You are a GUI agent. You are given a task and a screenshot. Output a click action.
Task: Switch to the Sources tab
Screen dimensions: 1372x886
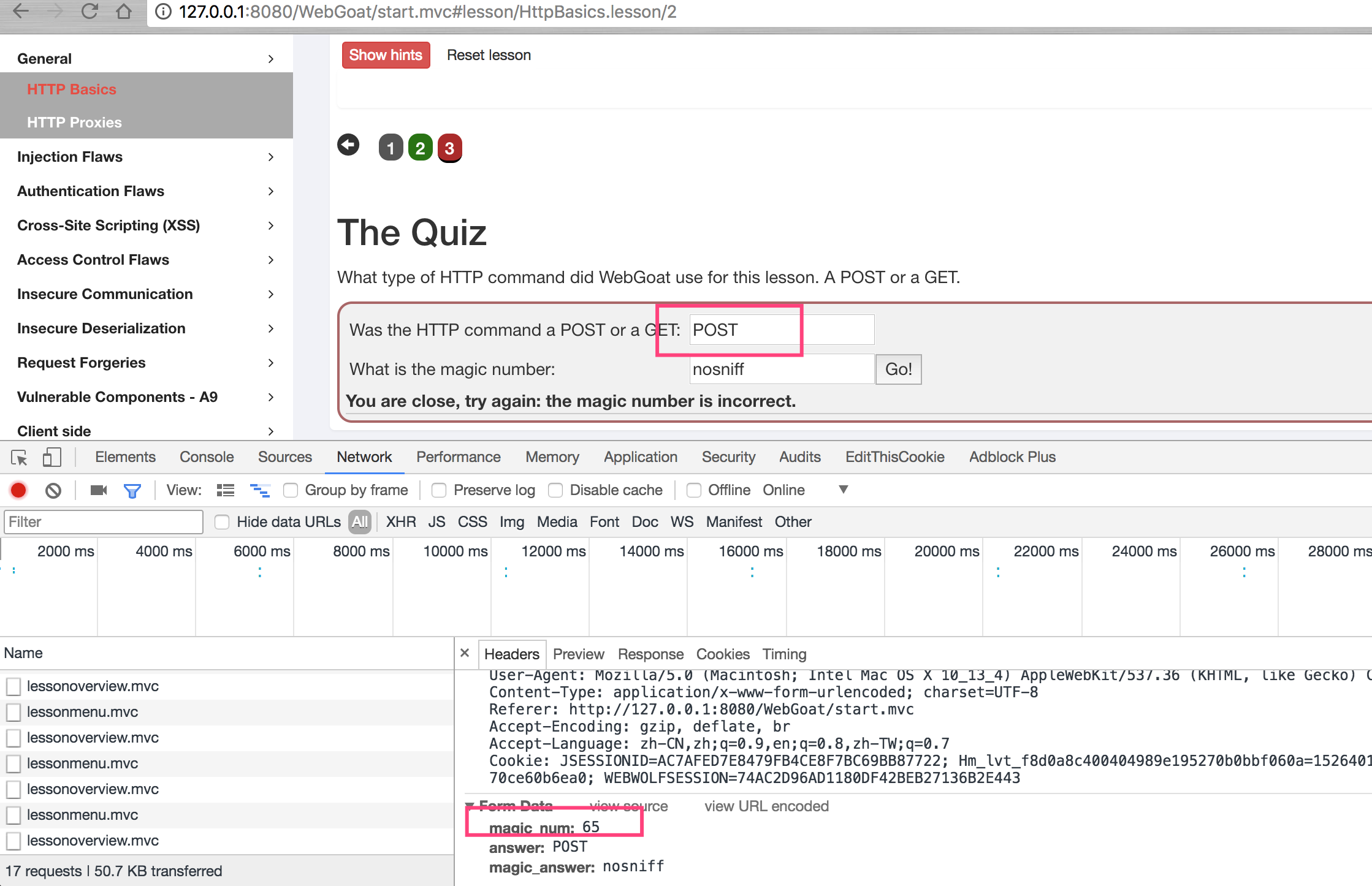click(284, 457)
